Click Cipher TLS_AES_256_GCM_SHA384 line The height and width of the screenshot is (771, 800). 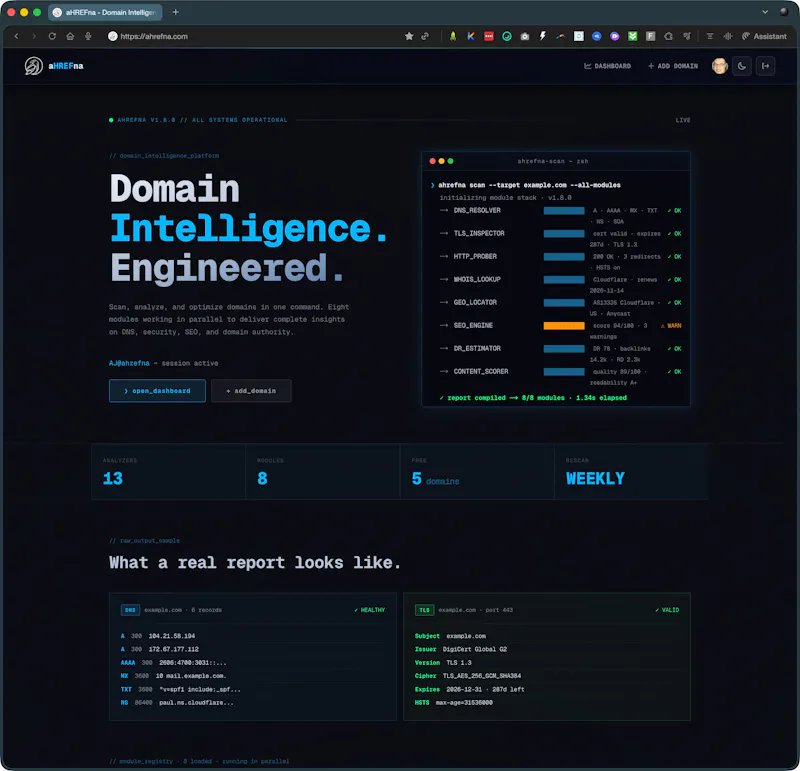coord(468,676)
